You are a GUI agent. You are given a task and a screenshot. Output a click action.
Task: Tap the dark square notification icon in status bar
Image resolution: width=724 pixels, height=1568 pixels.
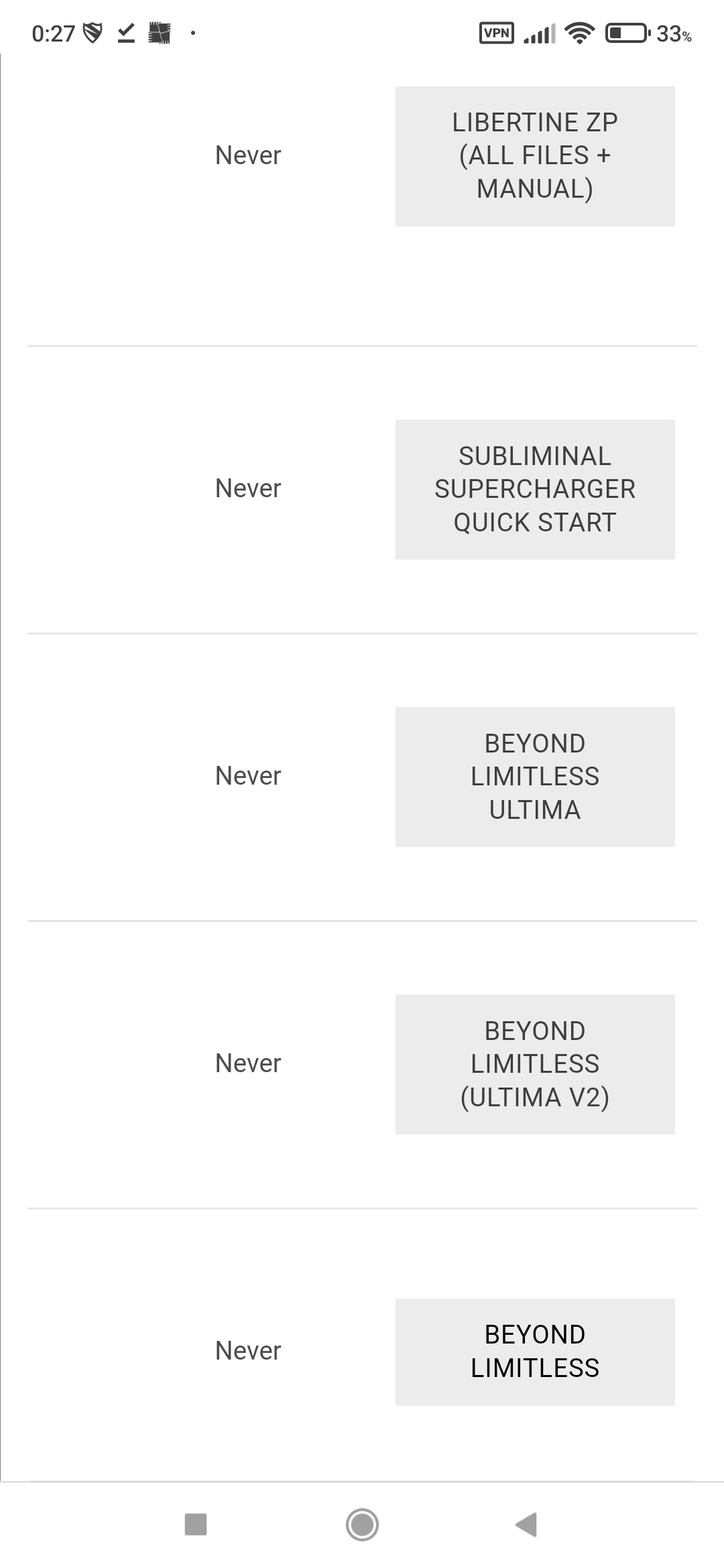(x=160, y=33)
